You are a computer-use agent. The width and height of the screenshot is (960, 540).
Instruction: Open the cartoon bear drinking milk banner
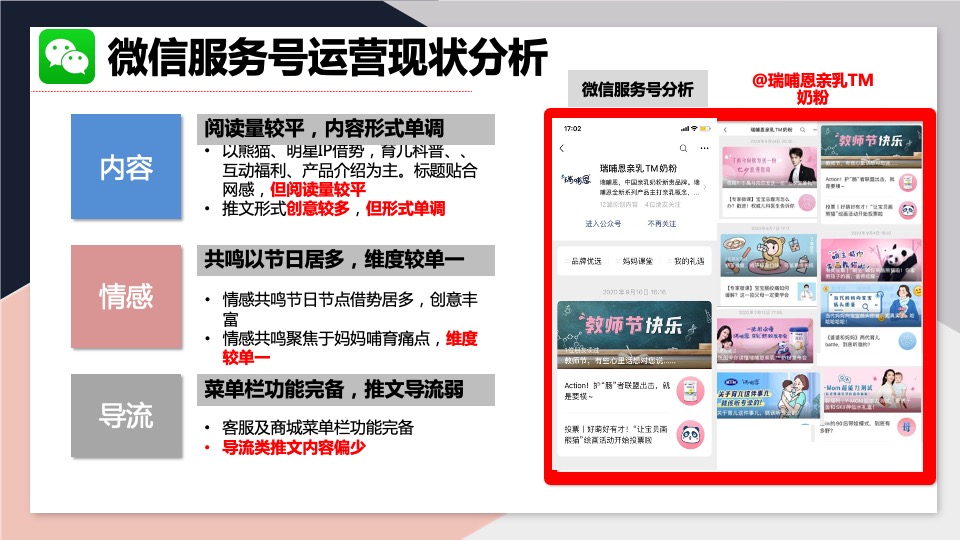769,255
